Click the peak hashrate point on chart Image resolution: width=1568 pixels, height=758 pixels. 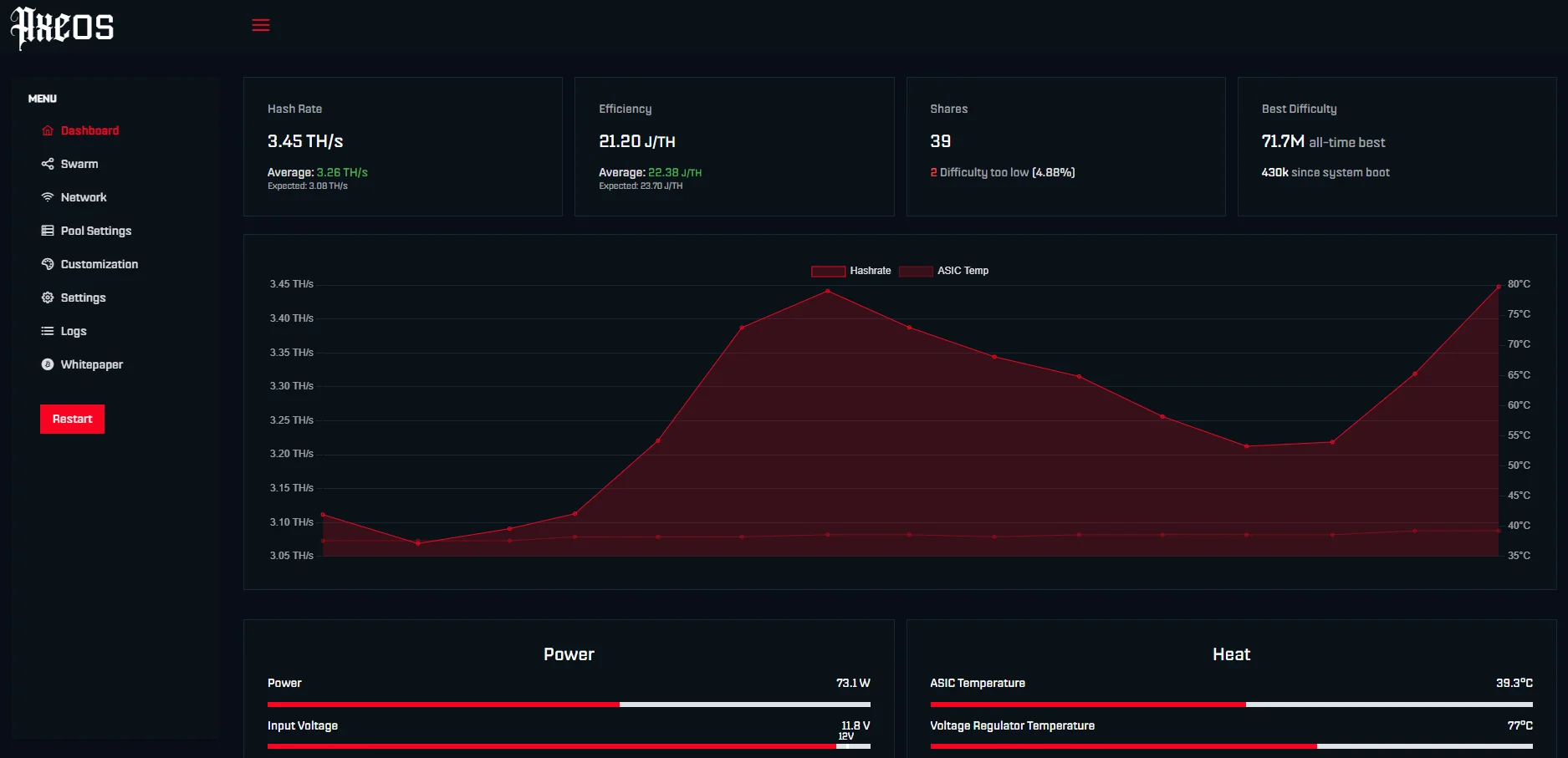[828, 291]
